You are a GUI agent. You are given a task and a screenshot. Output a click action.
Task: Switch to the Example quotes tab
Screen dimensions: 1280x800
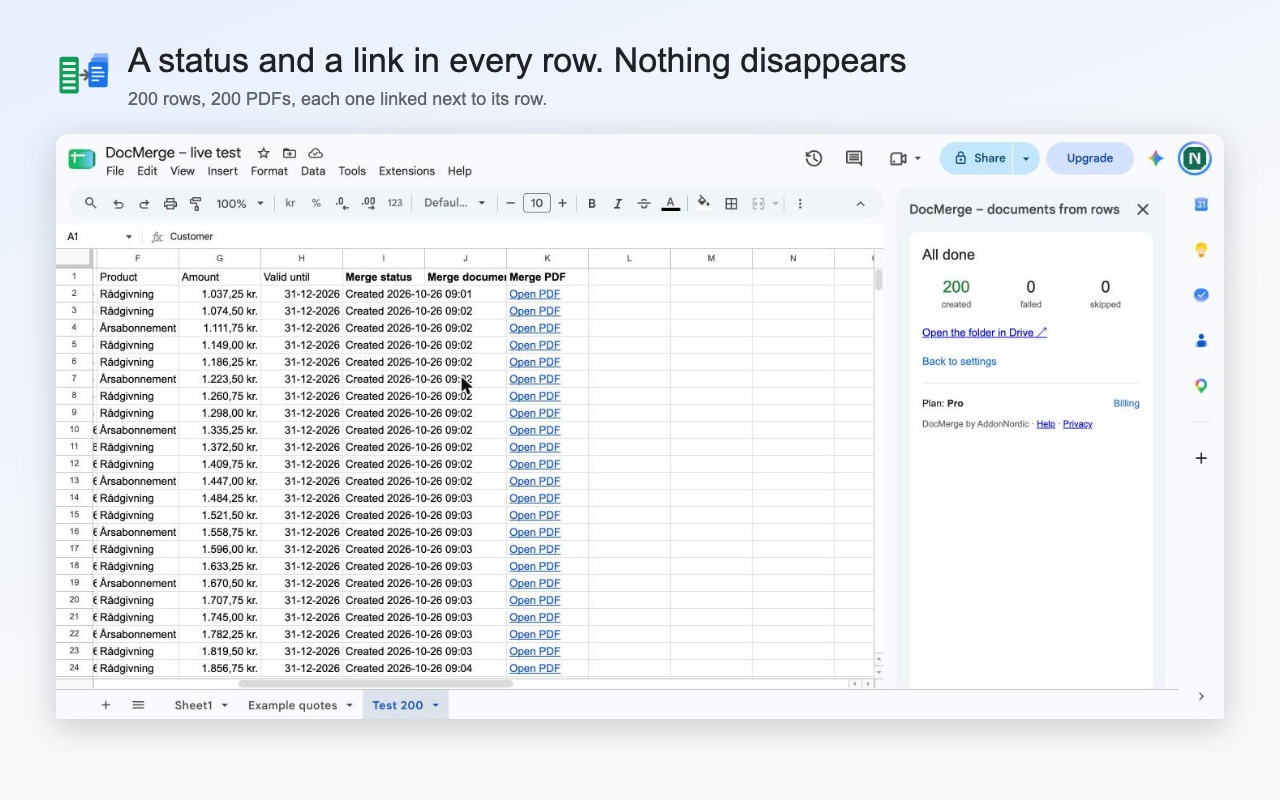[293, 705]
